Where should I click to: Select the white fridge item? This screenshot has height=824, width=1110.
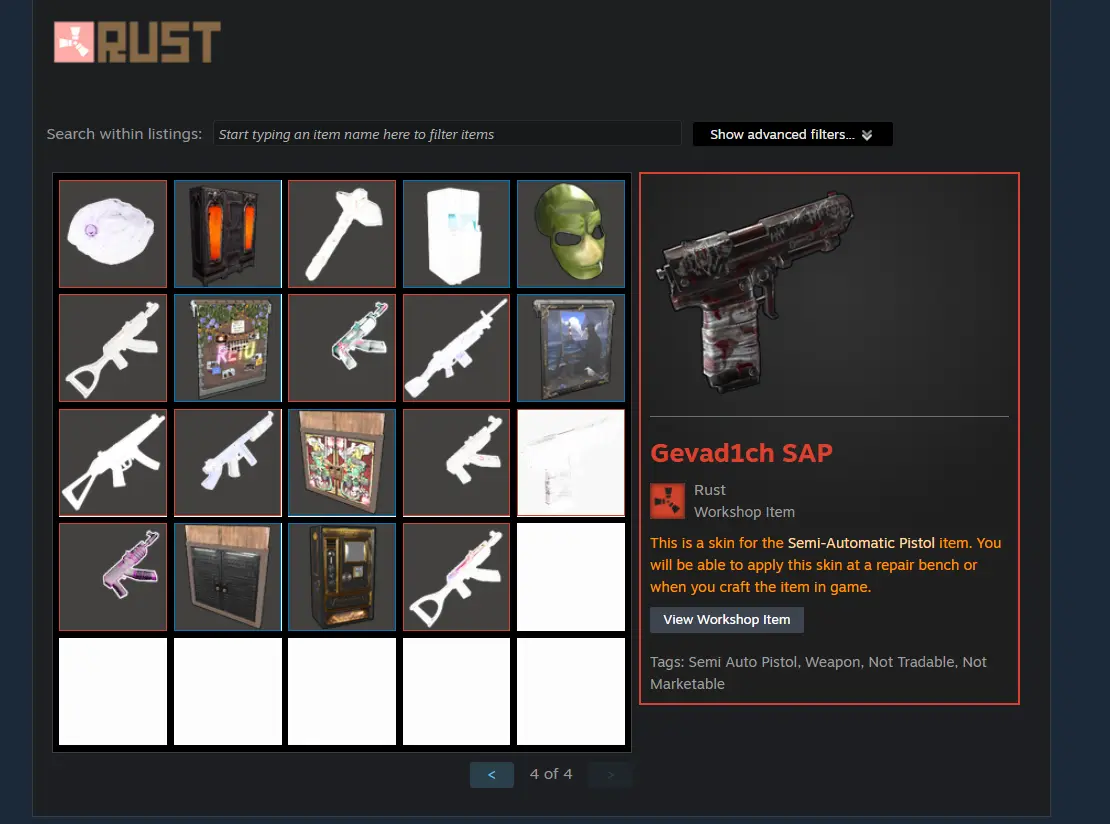tap(457, 234)
